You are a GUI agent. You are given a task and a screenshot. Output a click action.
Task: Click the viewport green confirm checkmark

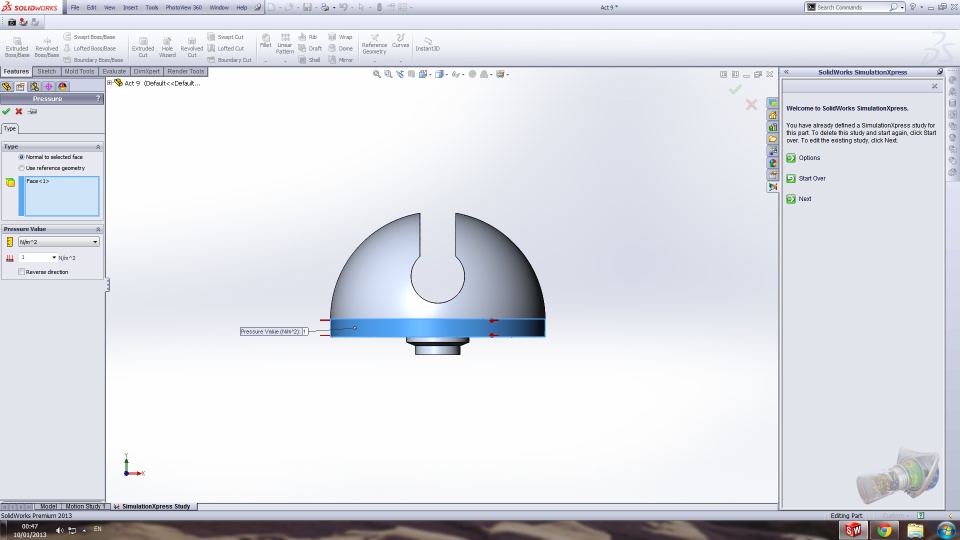click(735, 89)
